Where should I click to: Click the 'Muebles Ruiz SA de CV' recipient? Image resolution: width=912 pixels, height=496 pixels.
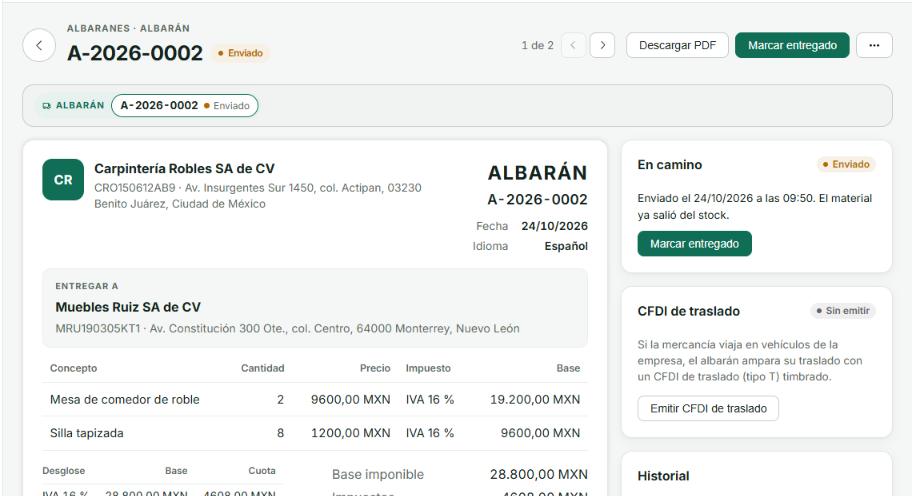pyautogui.click(x=128, y=307)
